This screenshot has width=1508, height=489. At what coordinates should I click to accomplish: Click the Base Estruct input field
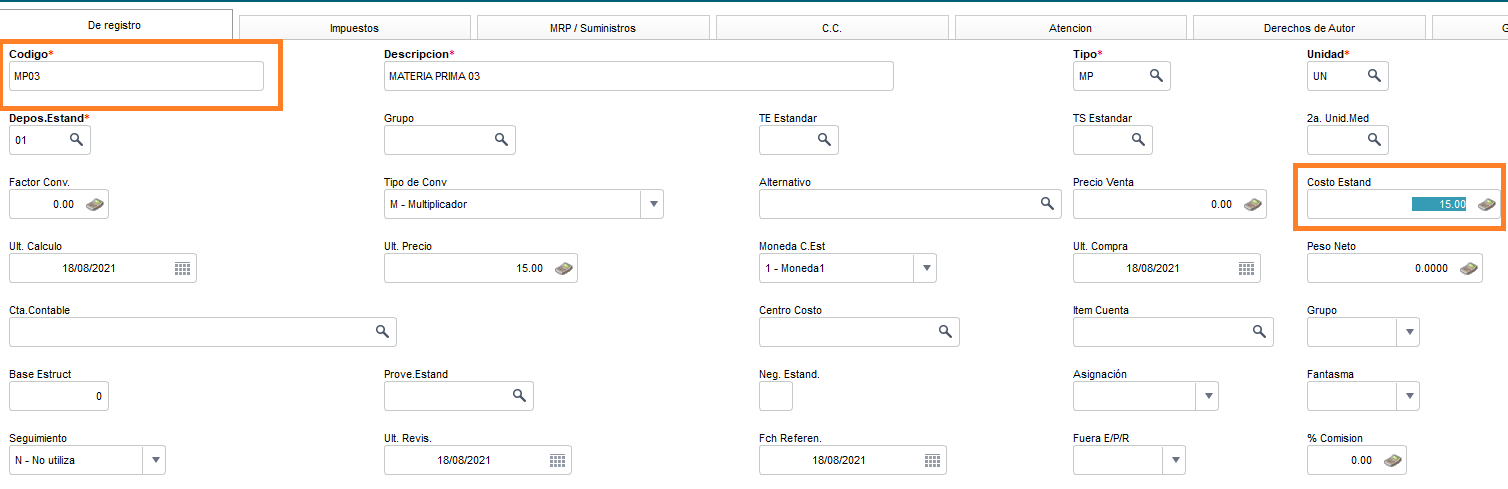[59, 396]
